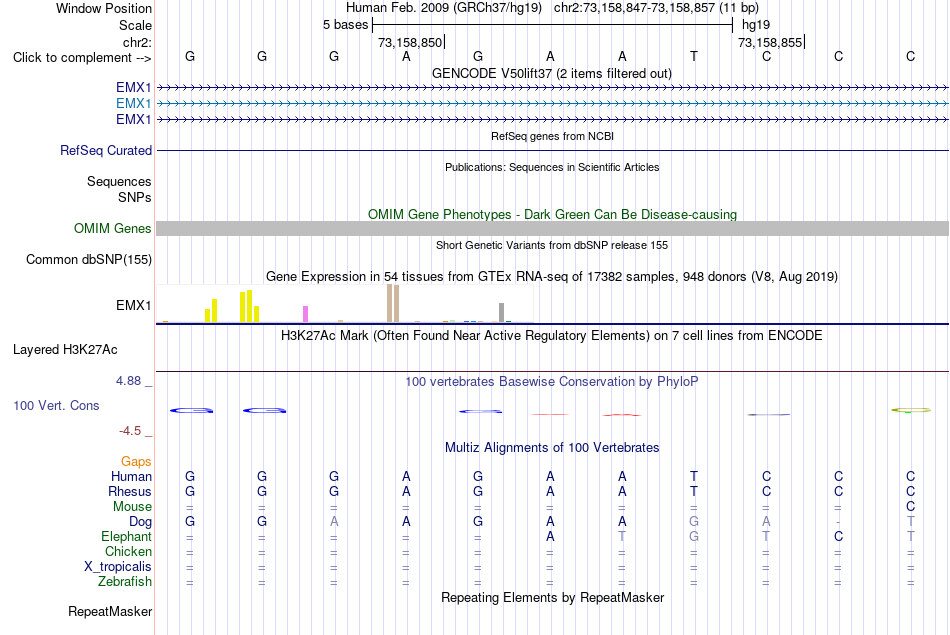Open the RefSeq Curated track label
The image size is (950, 635).
[x=105, y=150]
